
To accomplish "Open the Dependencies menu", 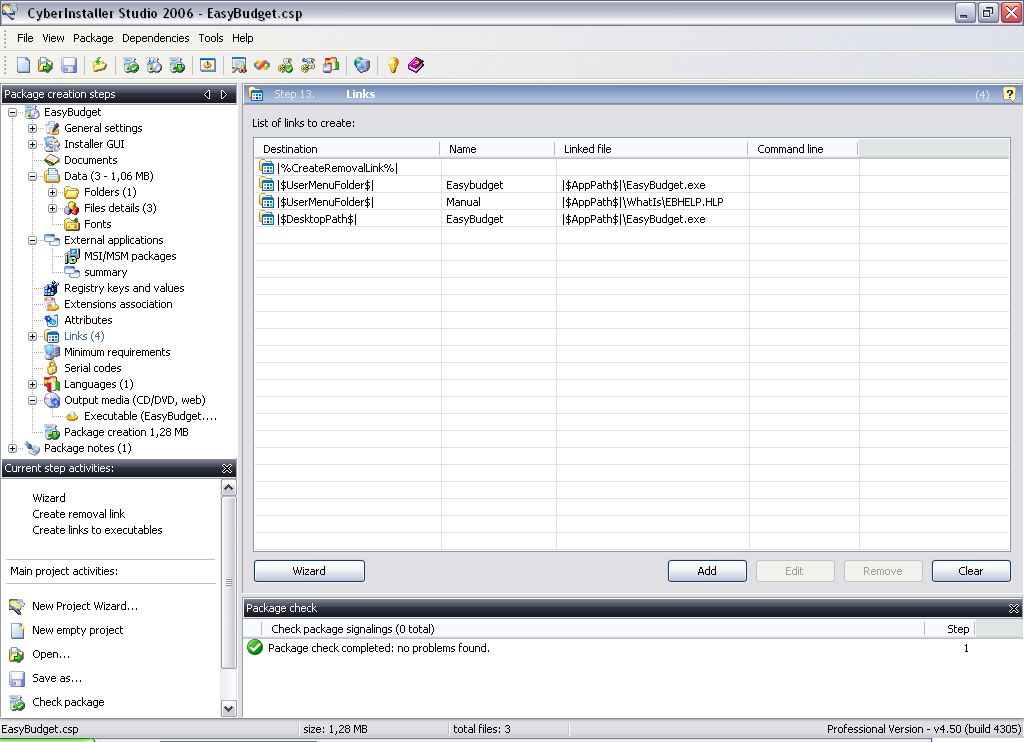I will 155,38.
